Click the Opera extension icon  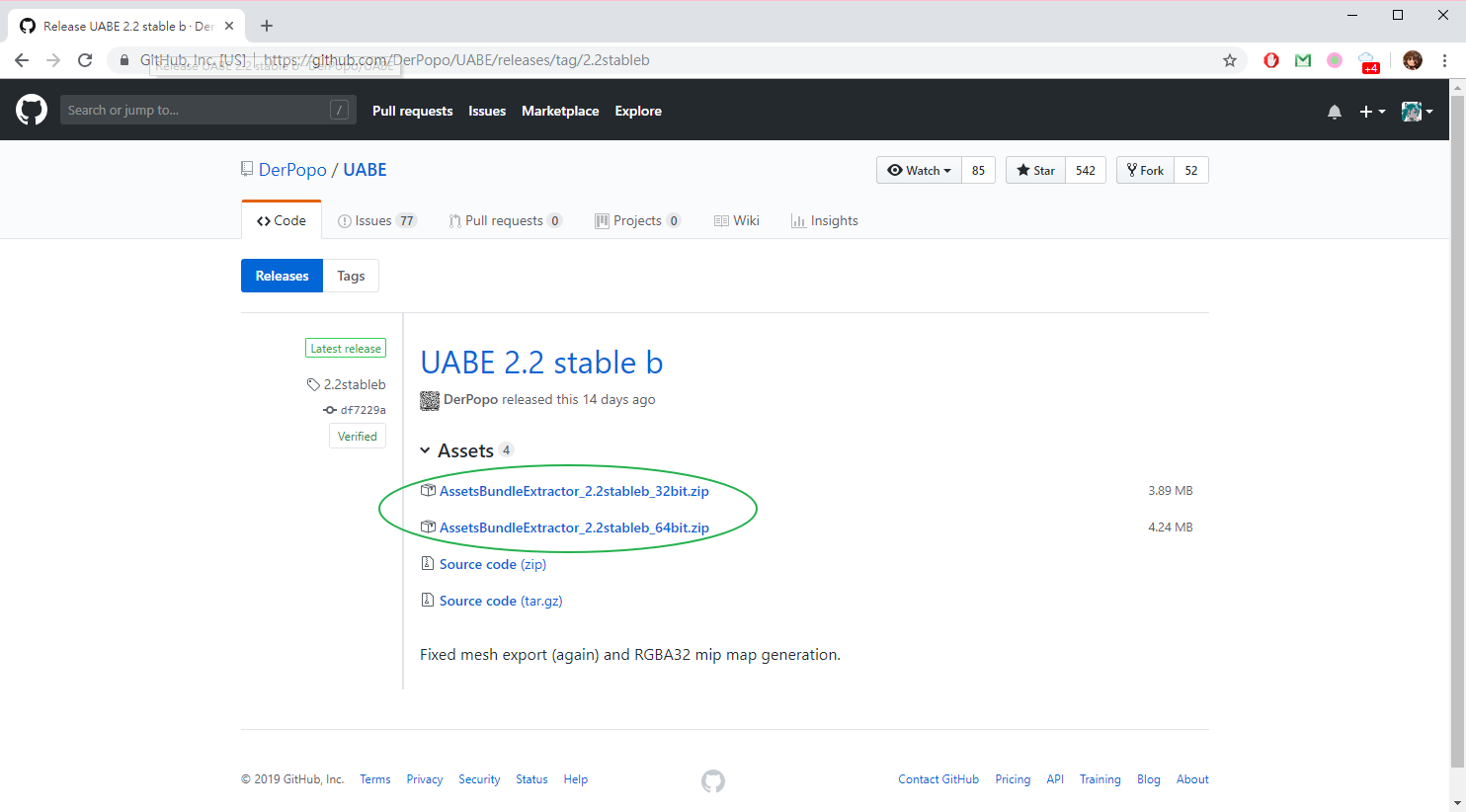pyautogui.click(x=1271, y=60)
